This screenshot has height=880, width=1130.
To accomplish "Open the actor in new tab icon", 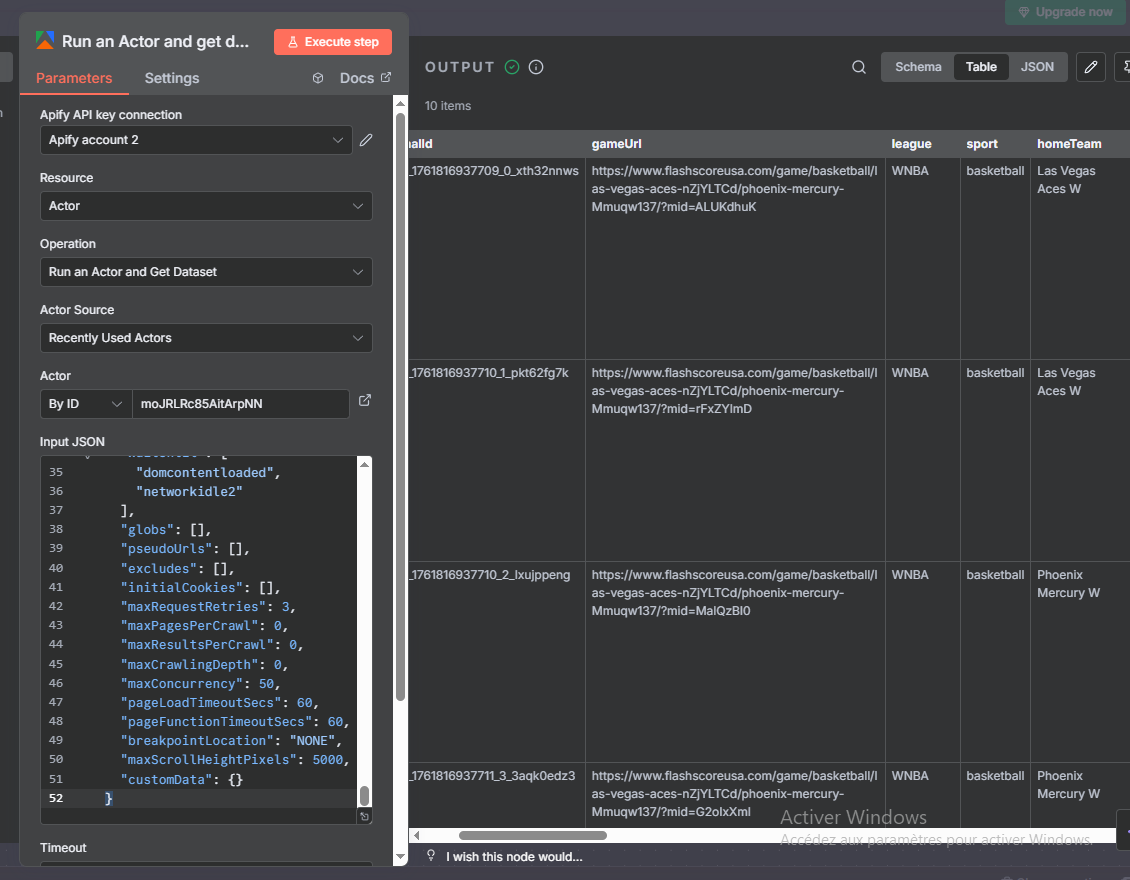I will (365, 401).
